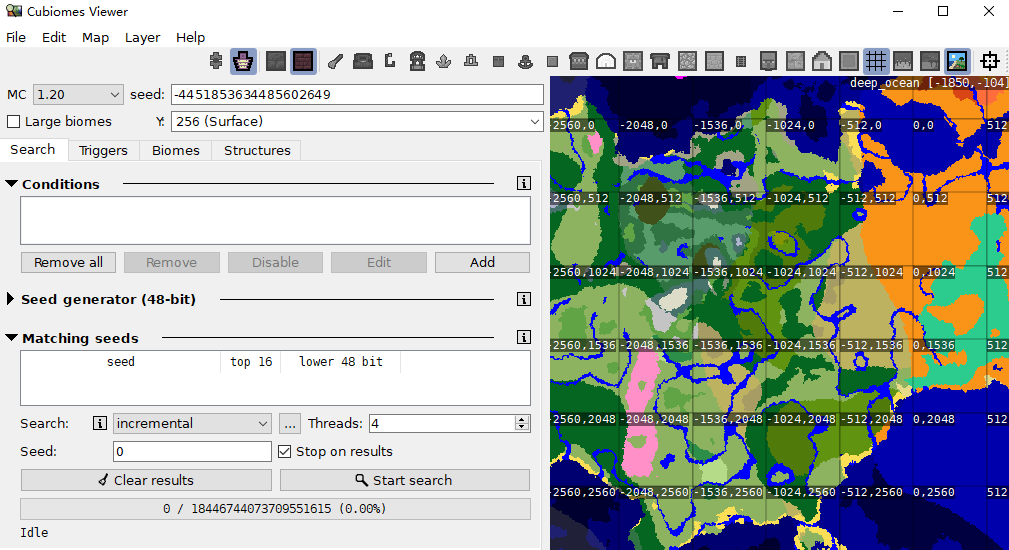
Task: Open the Layer menu
Action: click(142, 37)
